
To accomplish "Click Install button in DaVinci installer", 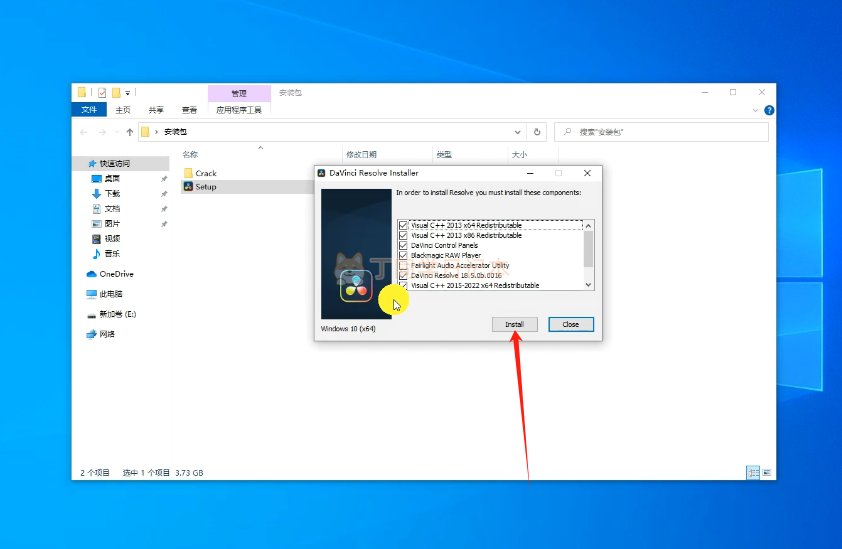I will (514, 324).
